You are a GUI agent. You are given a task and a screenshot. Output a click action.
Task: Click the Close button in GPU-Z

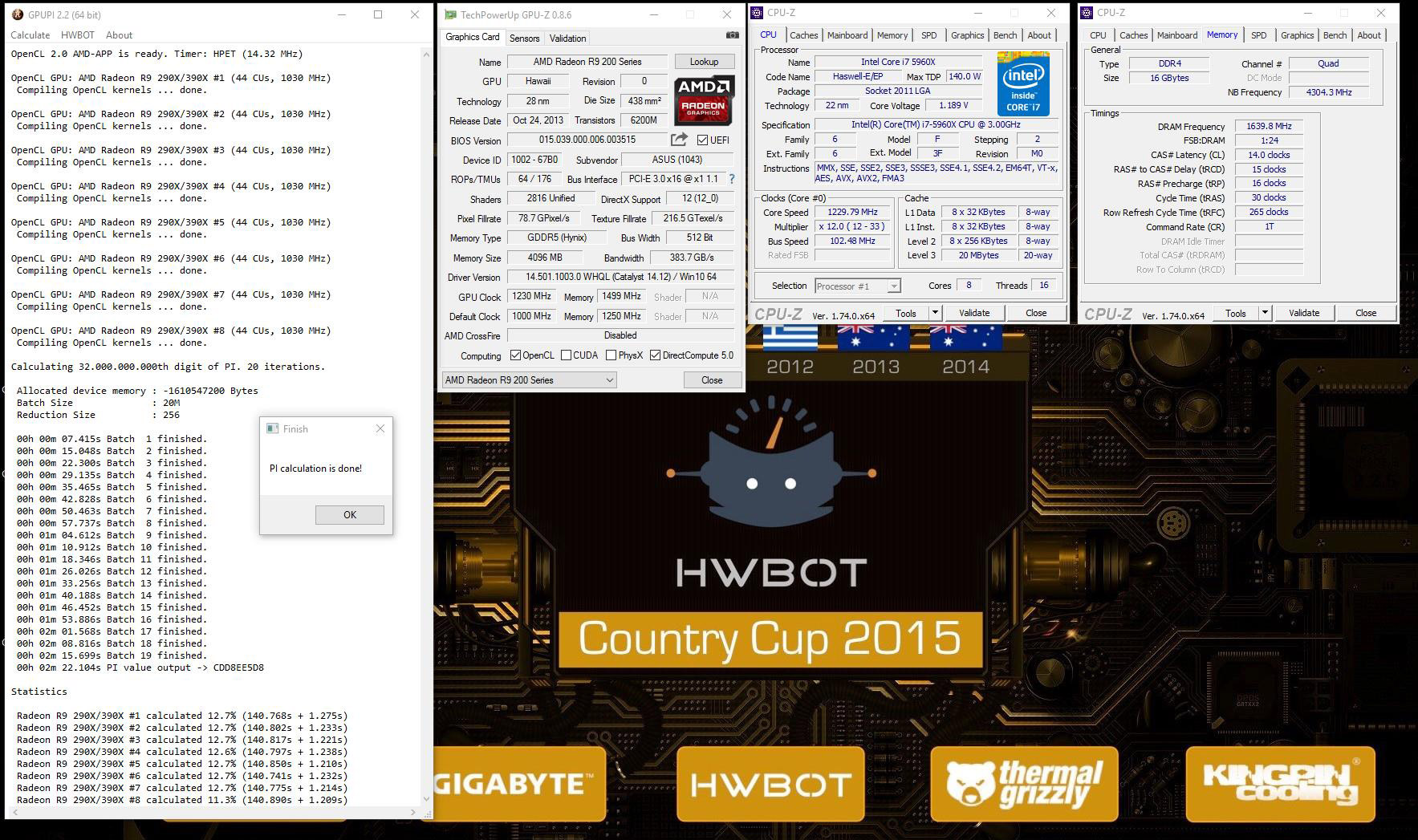tap(712, 380)
